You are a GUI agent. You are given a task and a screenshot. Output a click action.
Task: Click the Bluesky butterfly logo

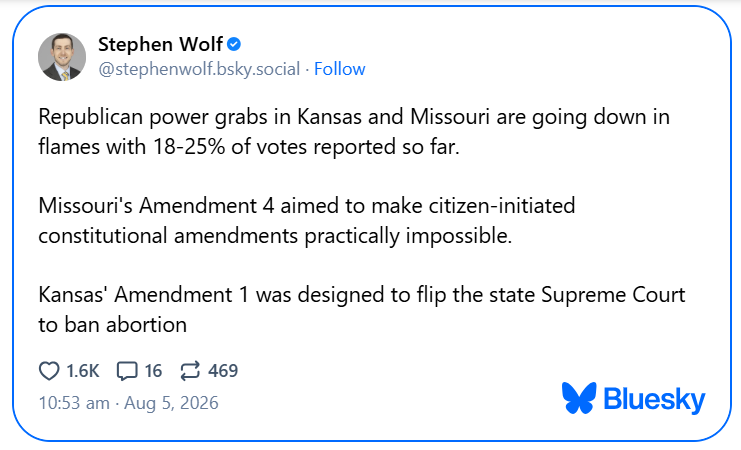coord(579,398)
